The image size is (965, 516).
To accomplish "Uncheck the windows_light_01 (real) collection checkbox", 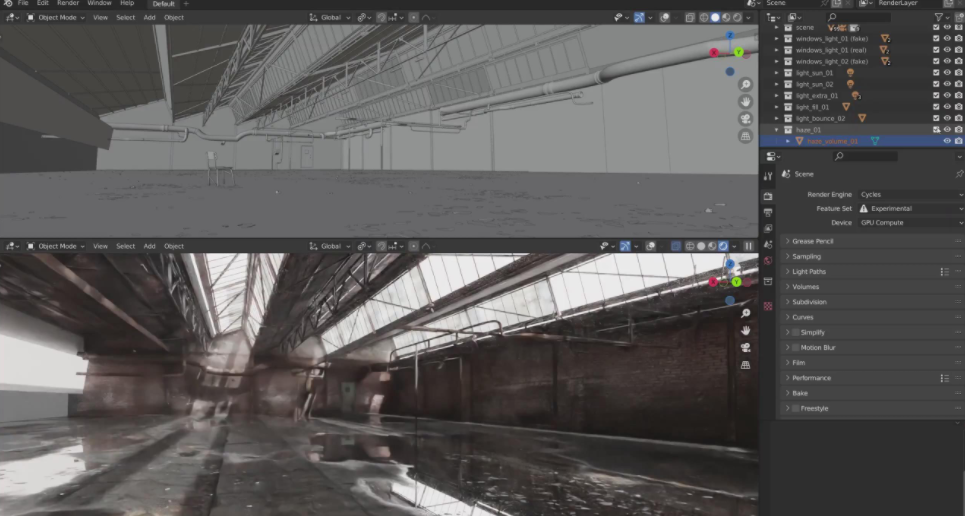I will tap(936, 50).
